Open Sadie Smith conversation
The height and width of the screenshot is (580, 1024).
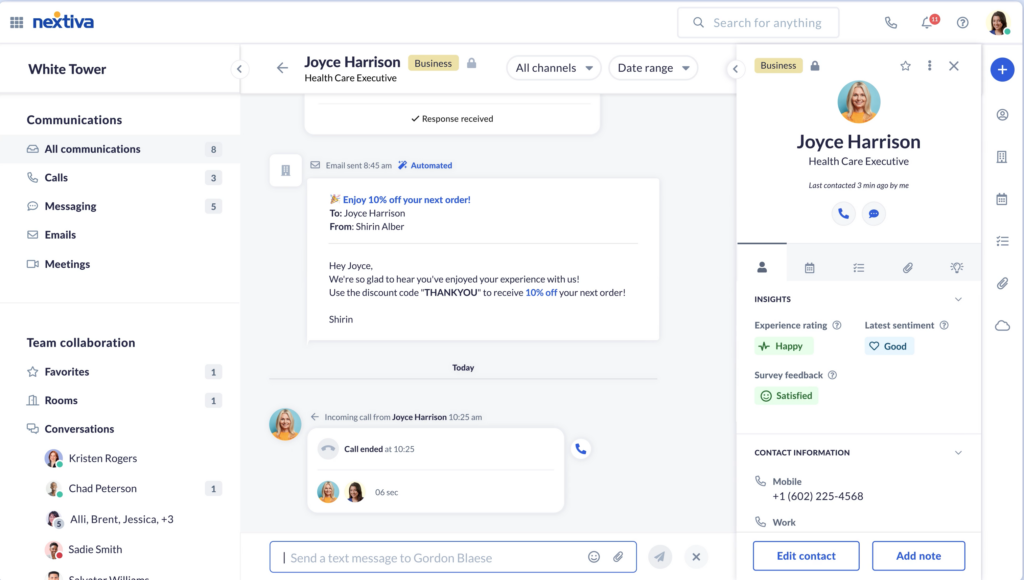click(x=120, y=549)
